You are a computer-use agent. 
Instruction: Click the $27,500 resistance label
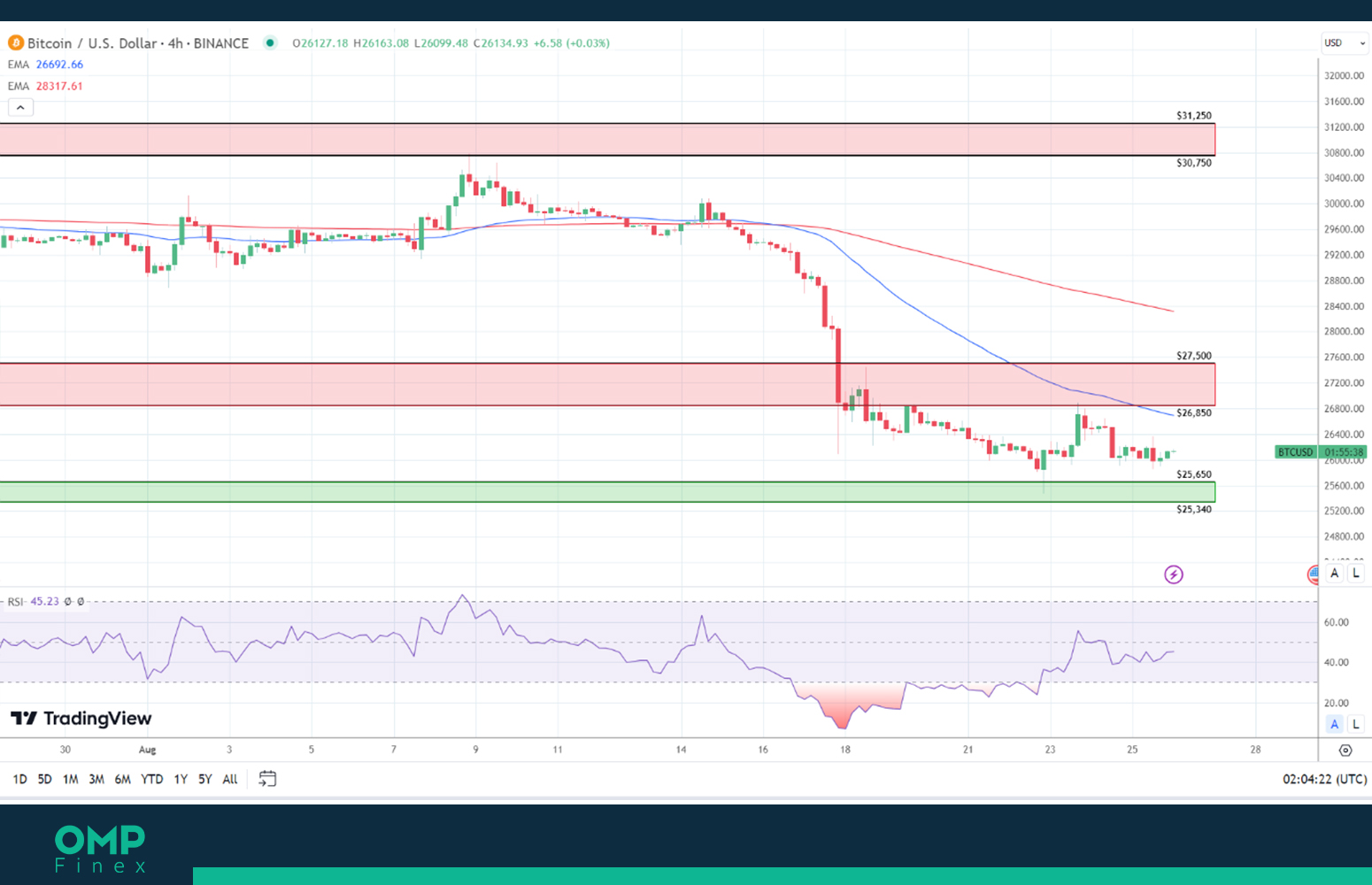pyautogui.click(x=1194, y=356)
